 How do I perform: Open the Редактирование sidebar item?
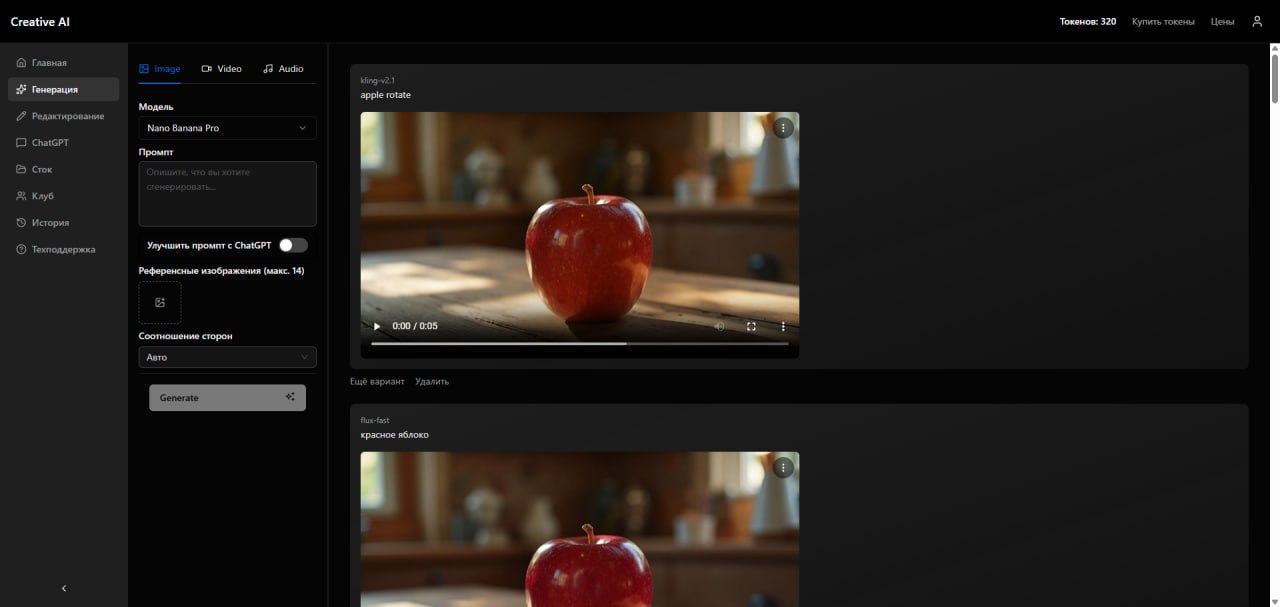[x=63, y=116]
